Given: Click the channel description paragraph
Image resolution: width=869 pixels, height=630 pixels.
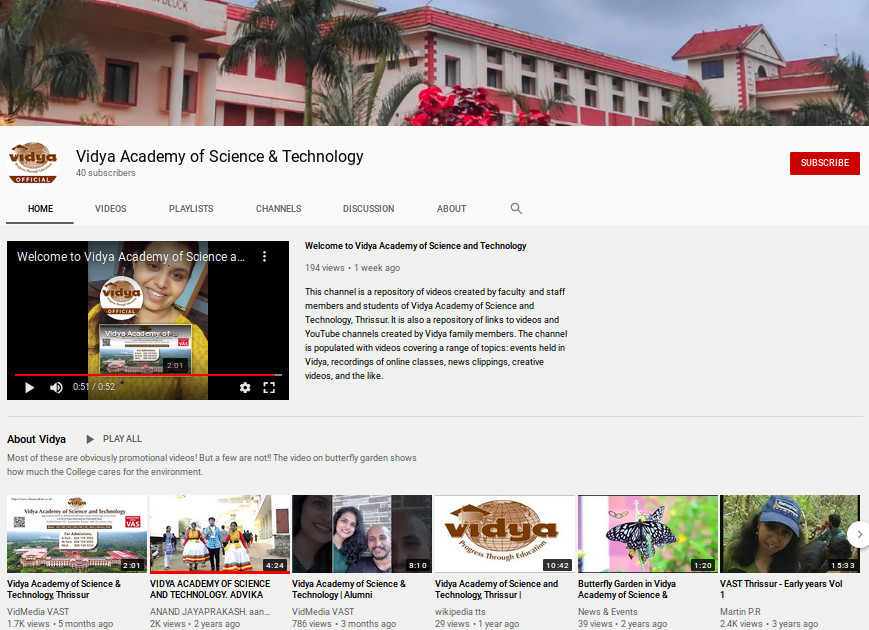Looking at the screenshot, I should tap(436, 334).
